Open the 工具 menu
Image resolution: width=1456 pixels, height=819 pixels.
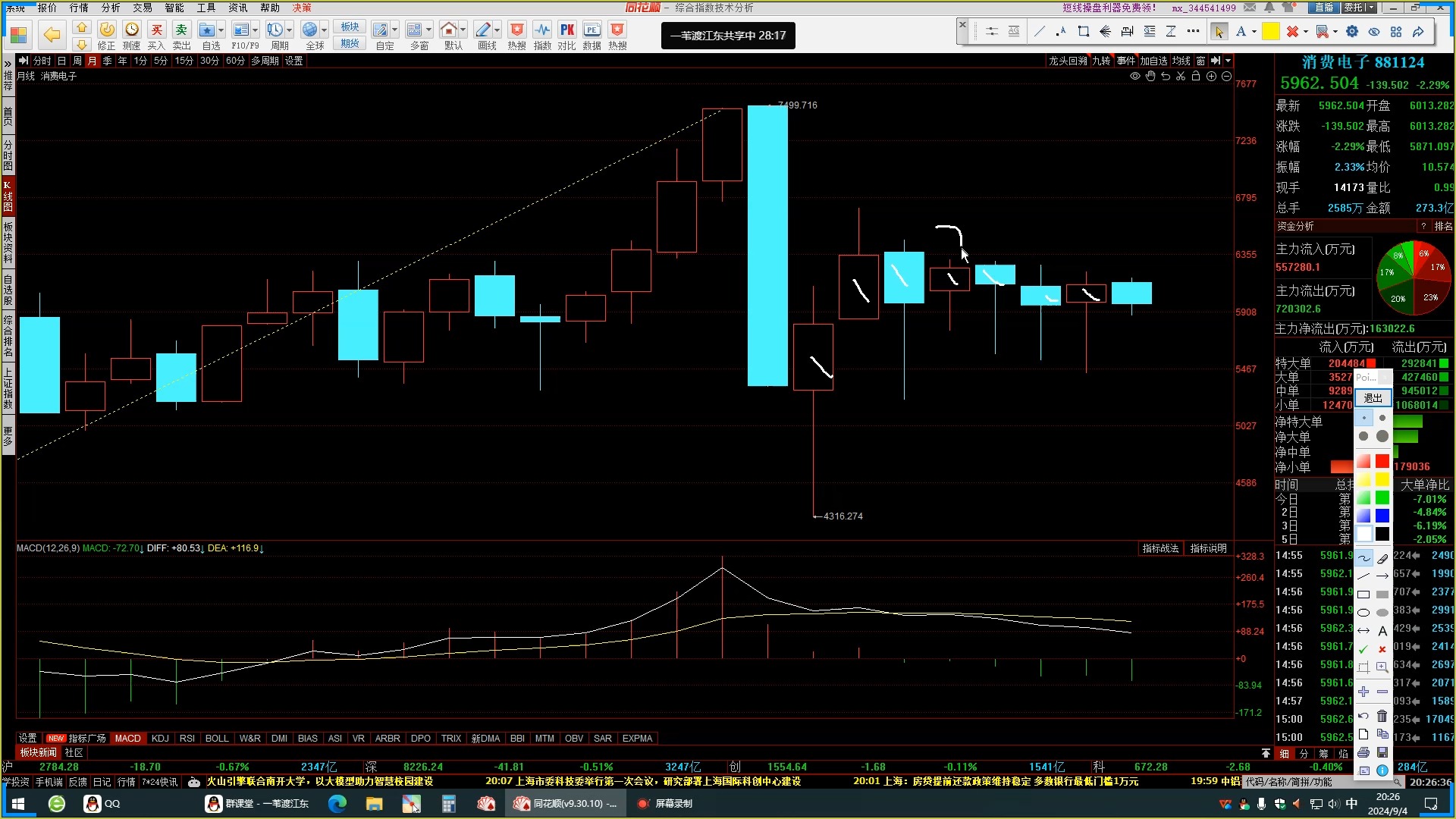[206, 8]
